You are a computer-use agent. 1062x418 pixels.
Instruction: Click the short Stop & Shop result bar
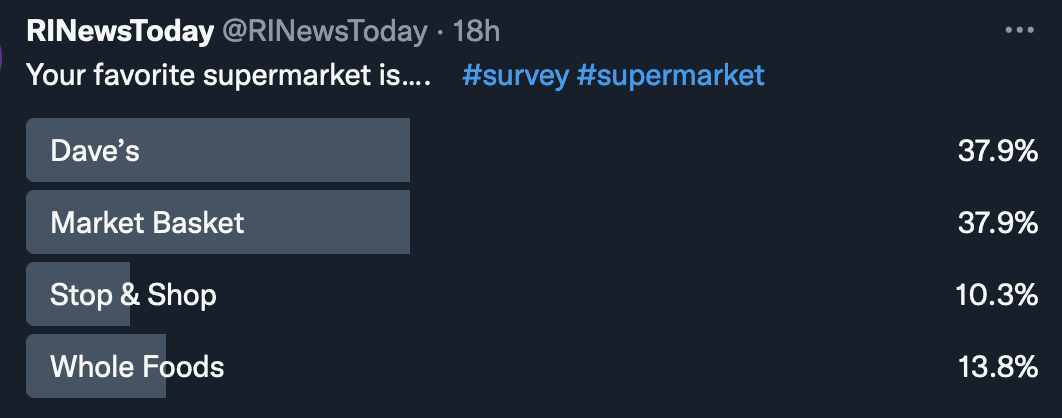pos(38,294)
